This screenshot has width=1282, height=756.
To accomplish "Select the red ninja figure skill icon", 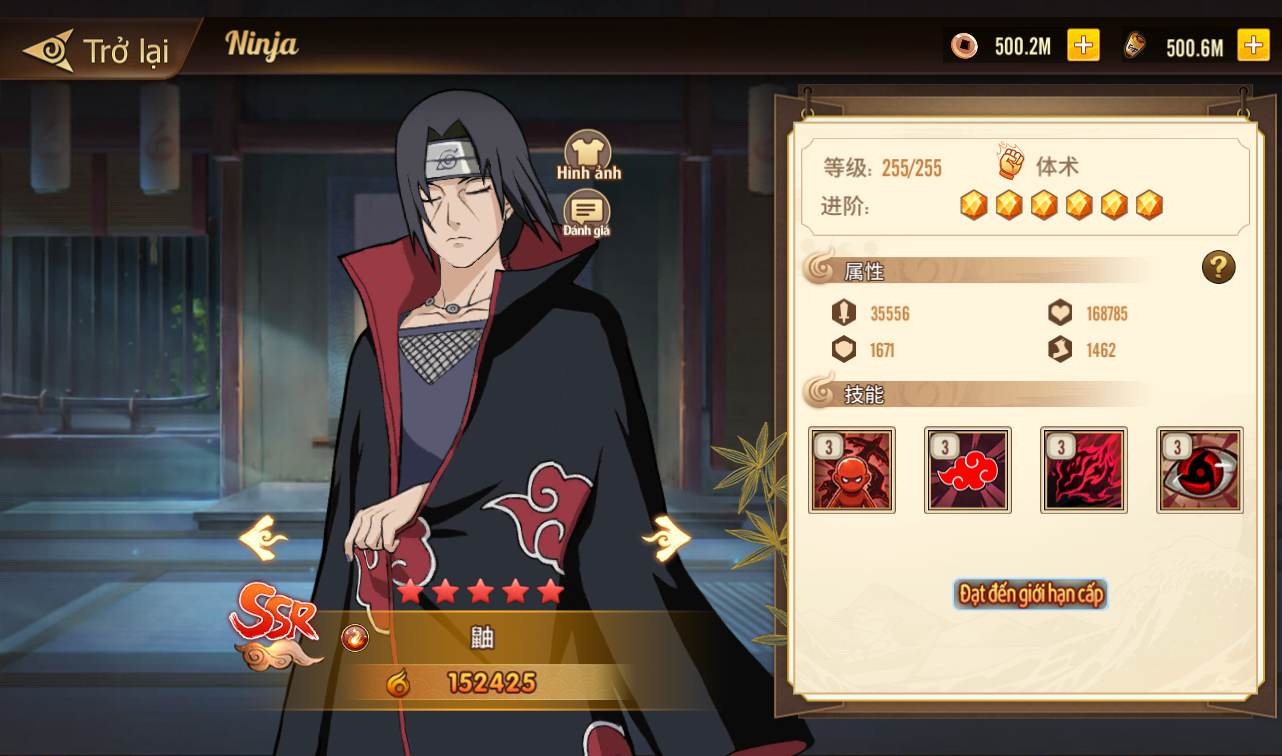I will coord(852,470).
